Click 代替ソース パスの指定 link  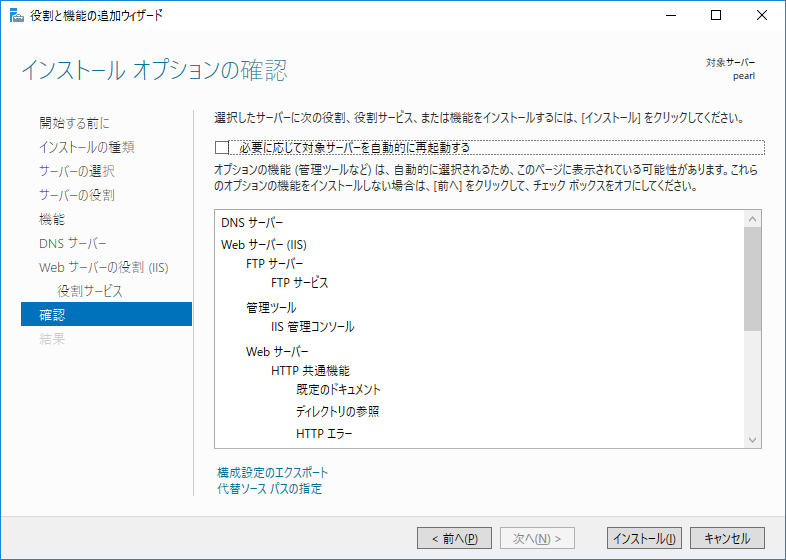270,488
